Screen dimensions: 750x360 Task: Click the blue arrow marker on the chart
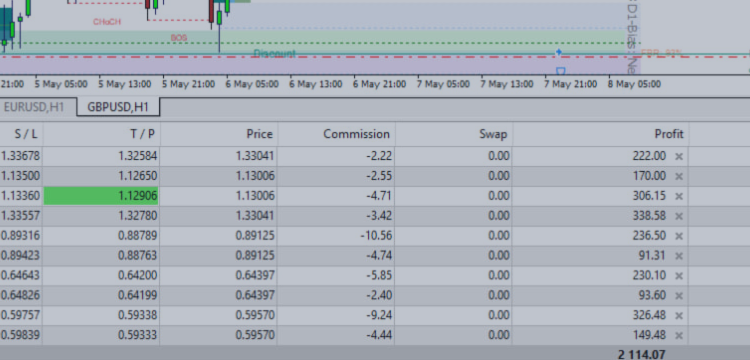coord(559,52)
